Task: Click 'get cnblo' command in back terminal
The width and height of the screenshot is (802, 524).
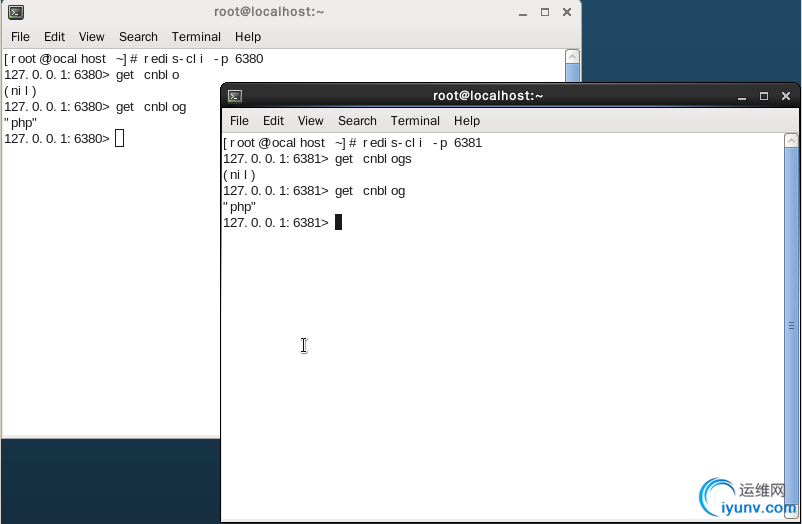Action: tap(148, 75)
